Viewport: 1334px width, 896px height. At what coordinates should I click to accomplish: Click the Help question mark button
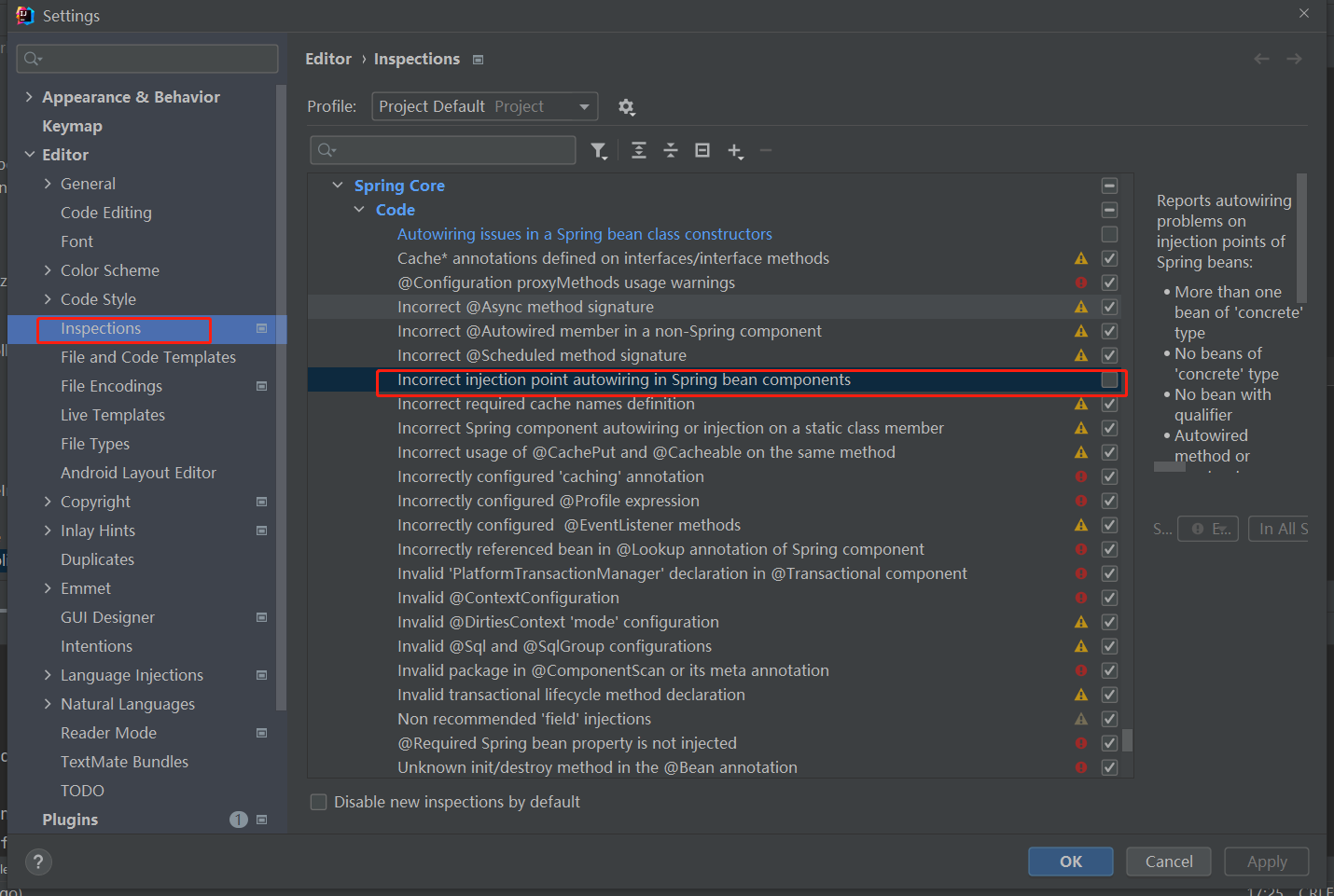click(38, 862)
